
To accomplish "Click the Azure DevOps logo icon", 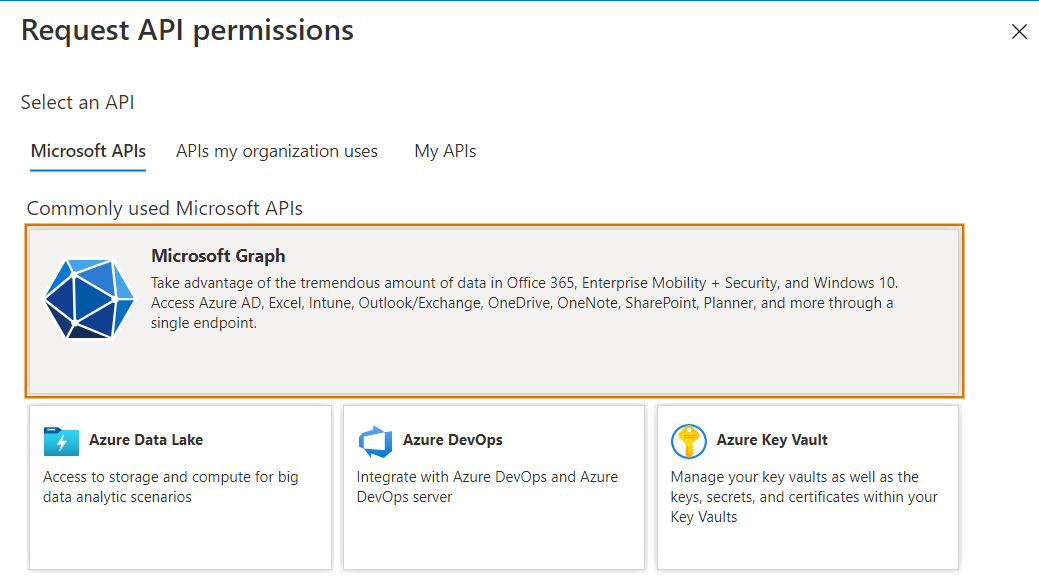I will [375, 441].
